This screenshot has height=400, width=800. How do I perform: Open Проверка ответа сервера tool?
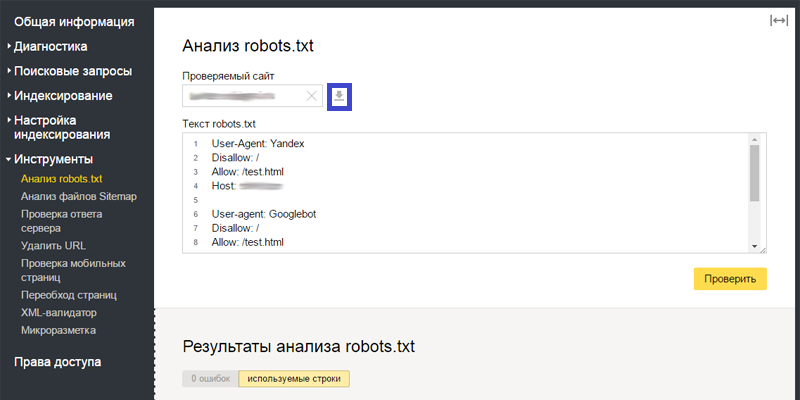(61, 221)
